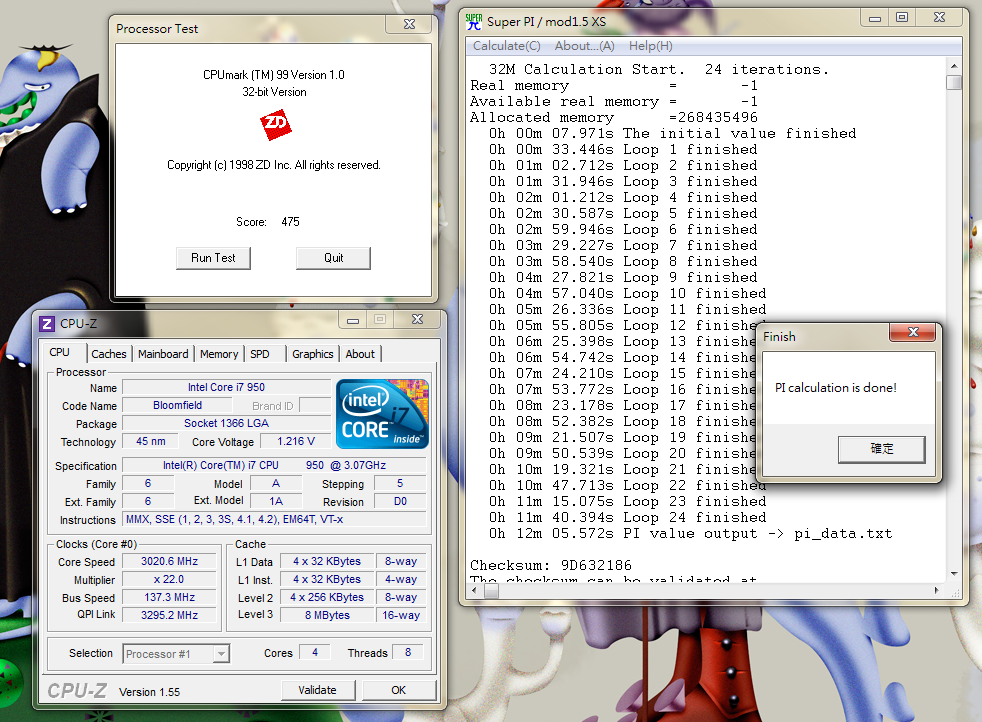The height and width of the screenshot is (722, 982).
Task: Switch to the Graphics tab
Action: click(313, 354)
